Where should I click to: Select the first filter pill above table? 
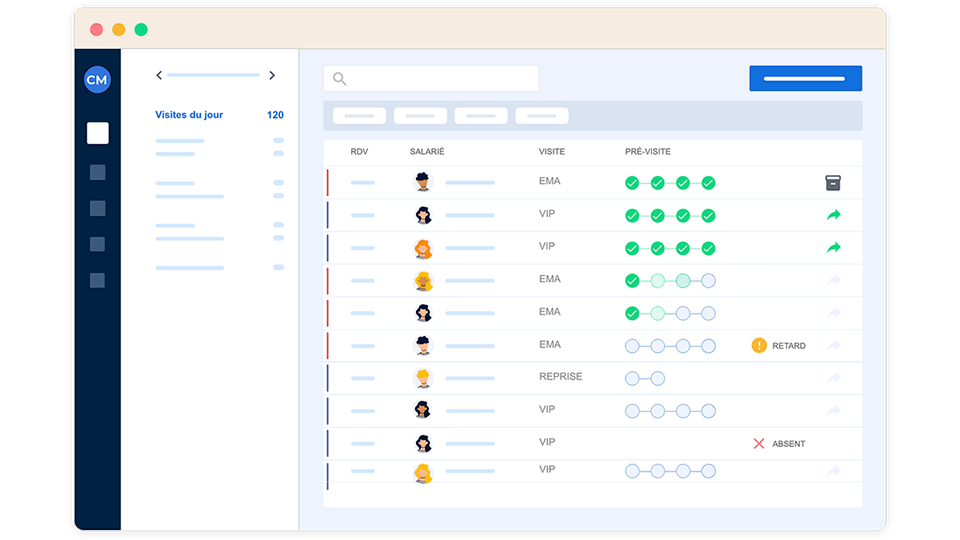359,116
